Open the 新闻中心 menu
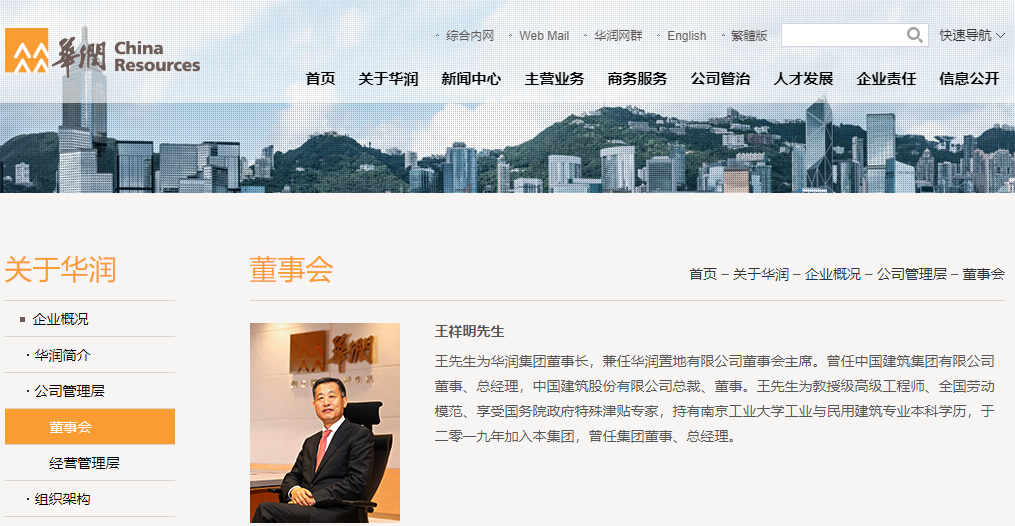The width and height of the screenshot is (1015, 526). click(x=471, y=79)
